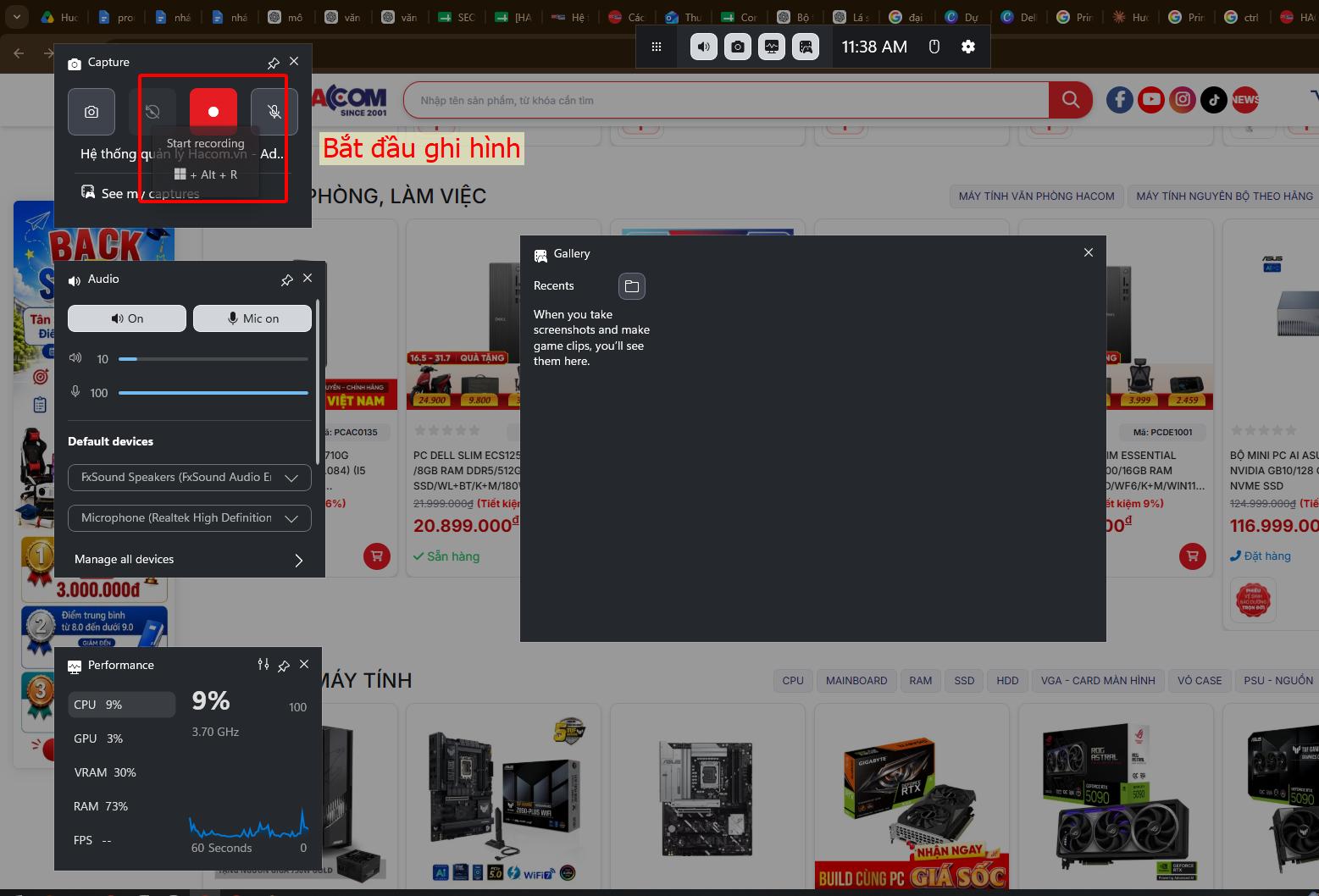This screenshot has width=1319, height=896.
Task: Open the Game Bar widget menu grid
Action: tap(657, 47)
